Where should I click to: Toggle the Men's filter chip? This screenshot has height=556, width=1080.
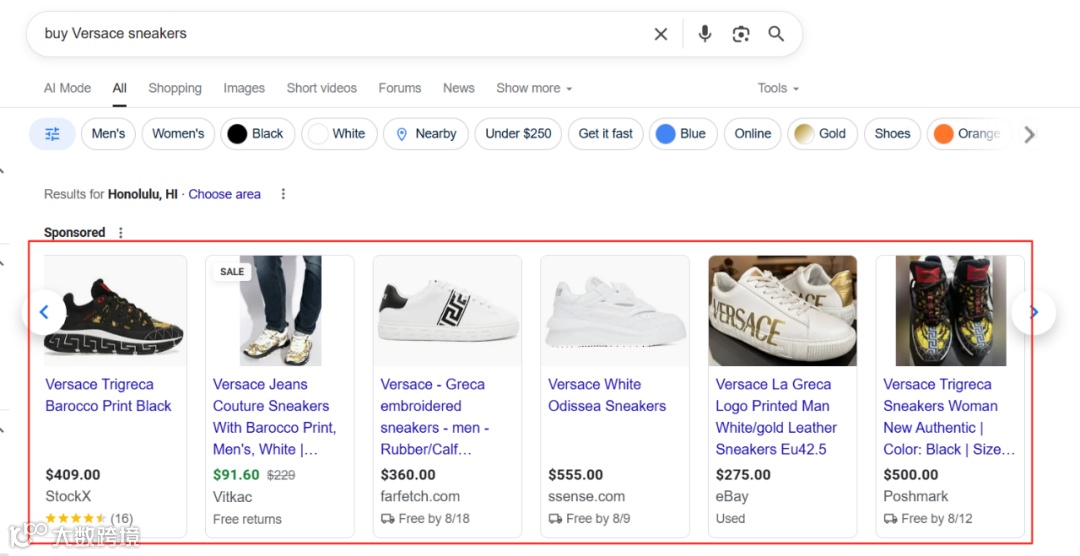click(x=108, y=134)
